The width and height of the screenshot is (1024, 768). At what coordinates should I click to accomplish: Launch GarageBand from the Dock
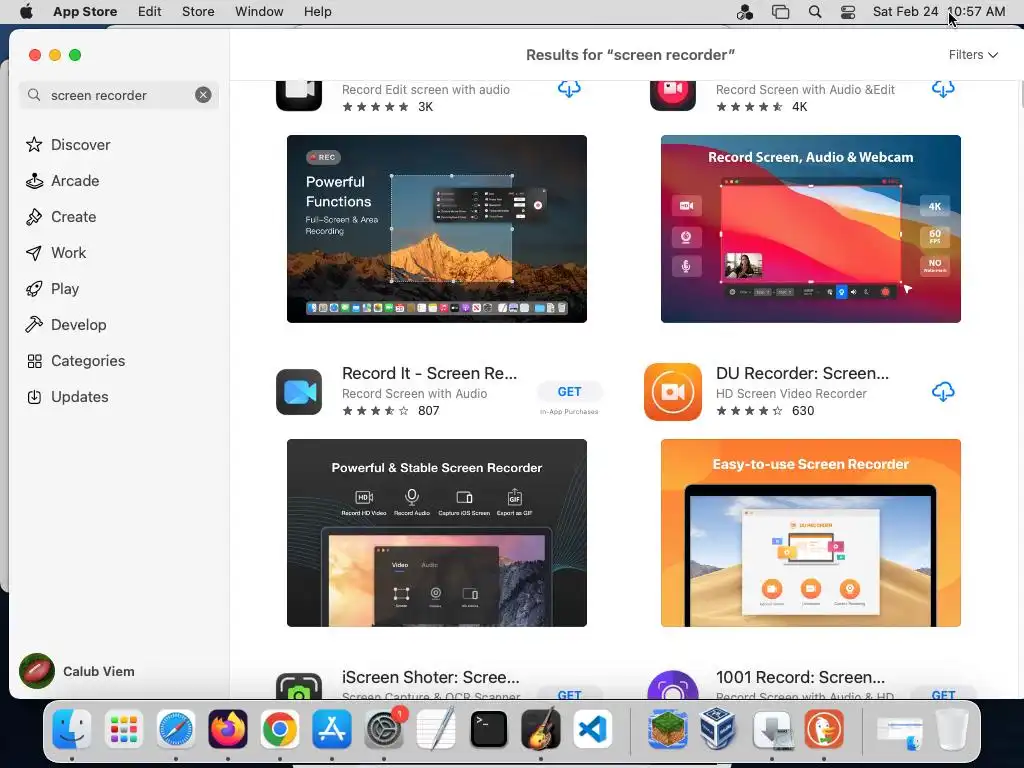pos(541,729)
